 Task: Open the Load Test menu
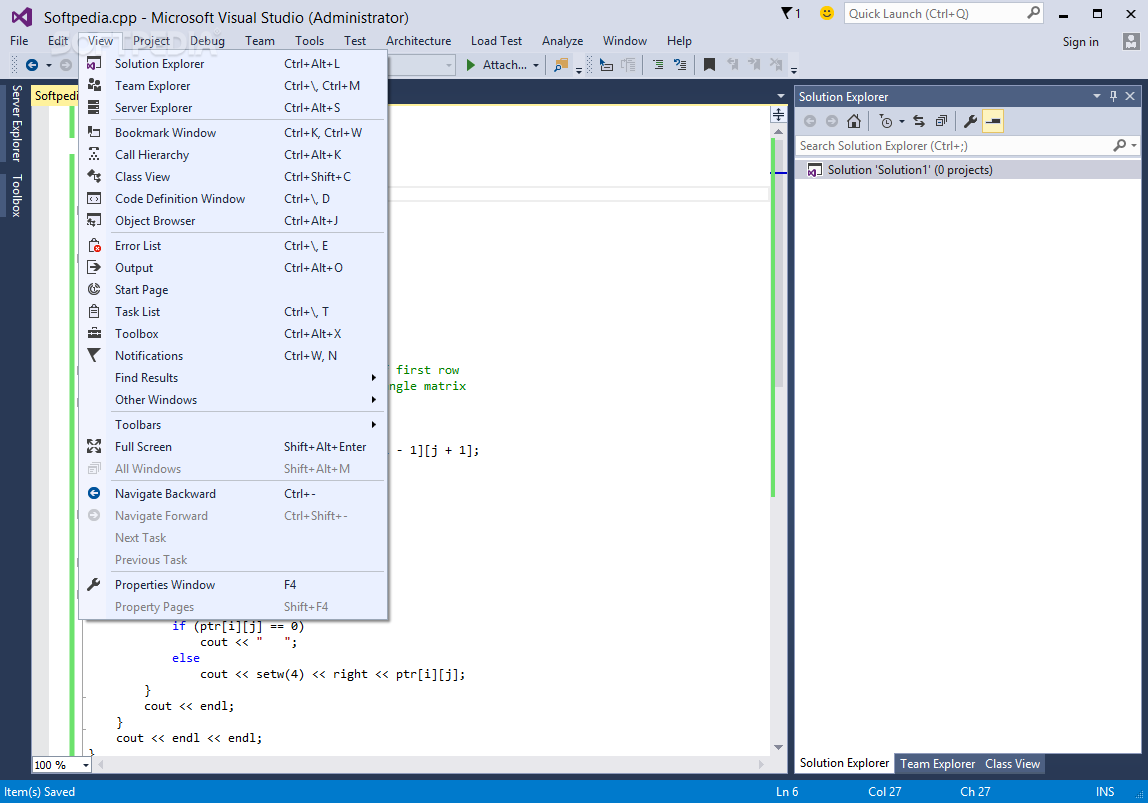pyautogui.click(x=496, y=41)
